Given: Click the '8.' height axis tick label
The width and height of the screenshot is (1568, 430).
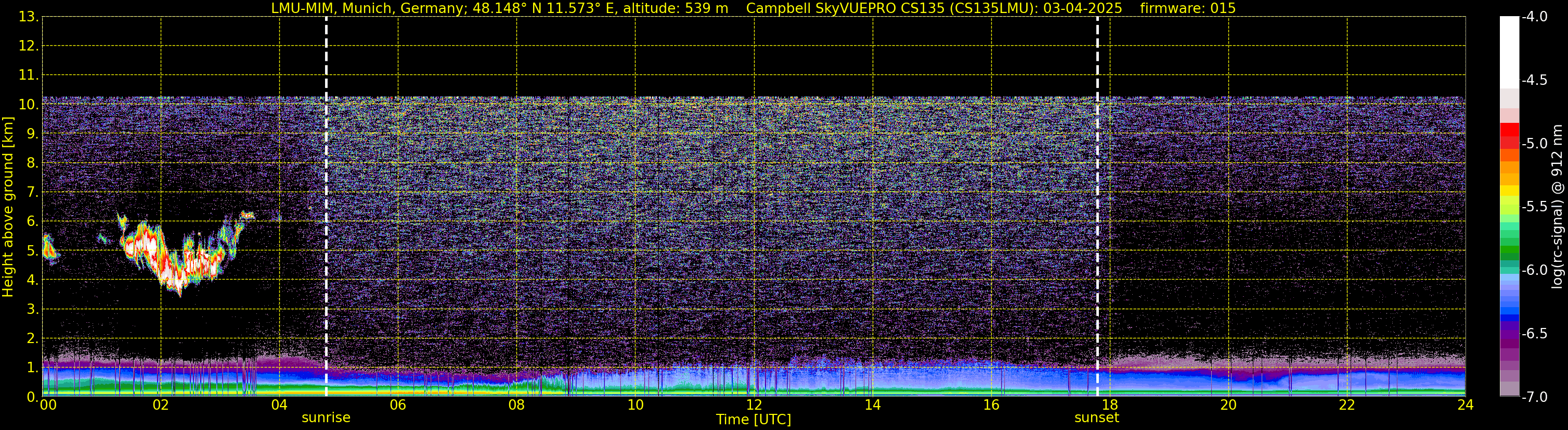Looking at the screenshot, I should 32,163.
